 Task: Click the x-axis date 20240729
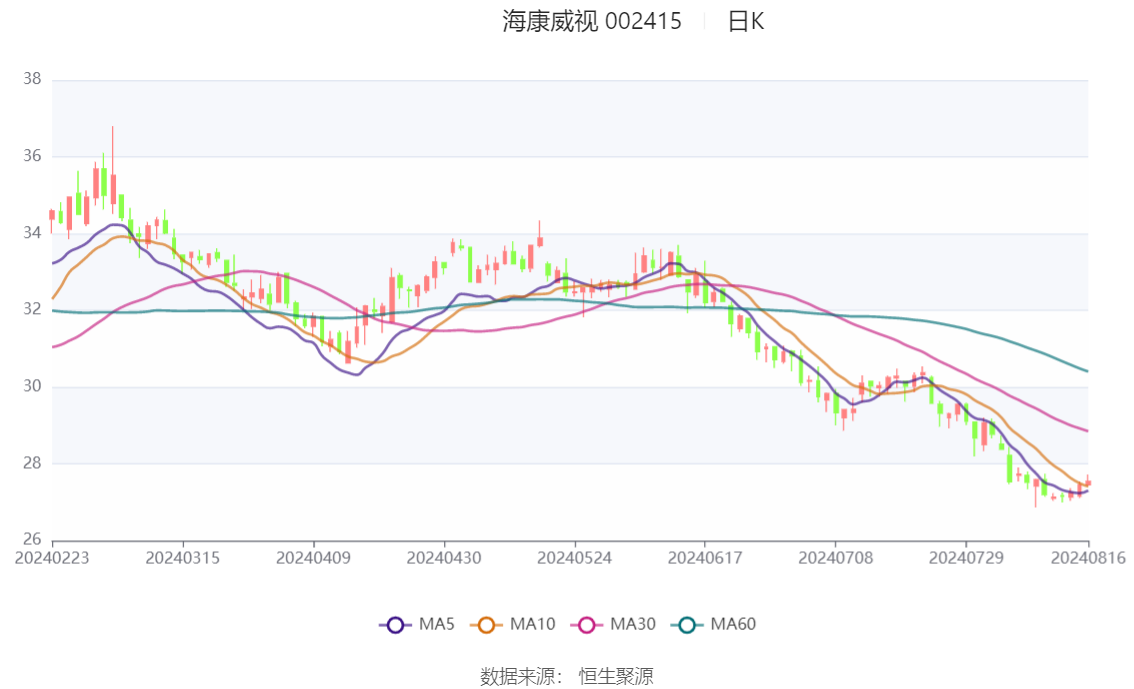pyautogui.click(x=966, y=558)
